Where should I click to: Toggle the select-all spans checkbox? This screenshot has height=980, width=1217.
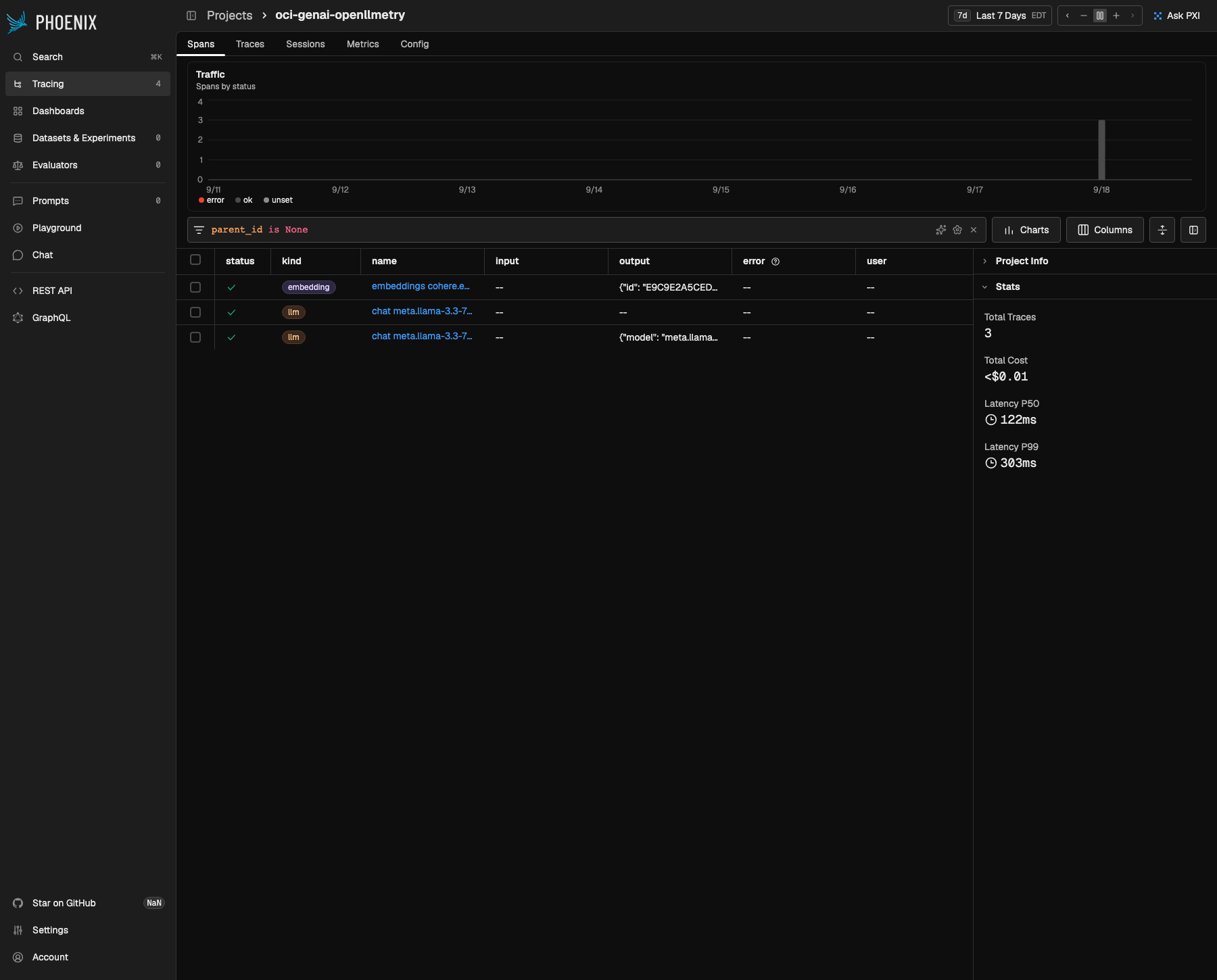195,260
